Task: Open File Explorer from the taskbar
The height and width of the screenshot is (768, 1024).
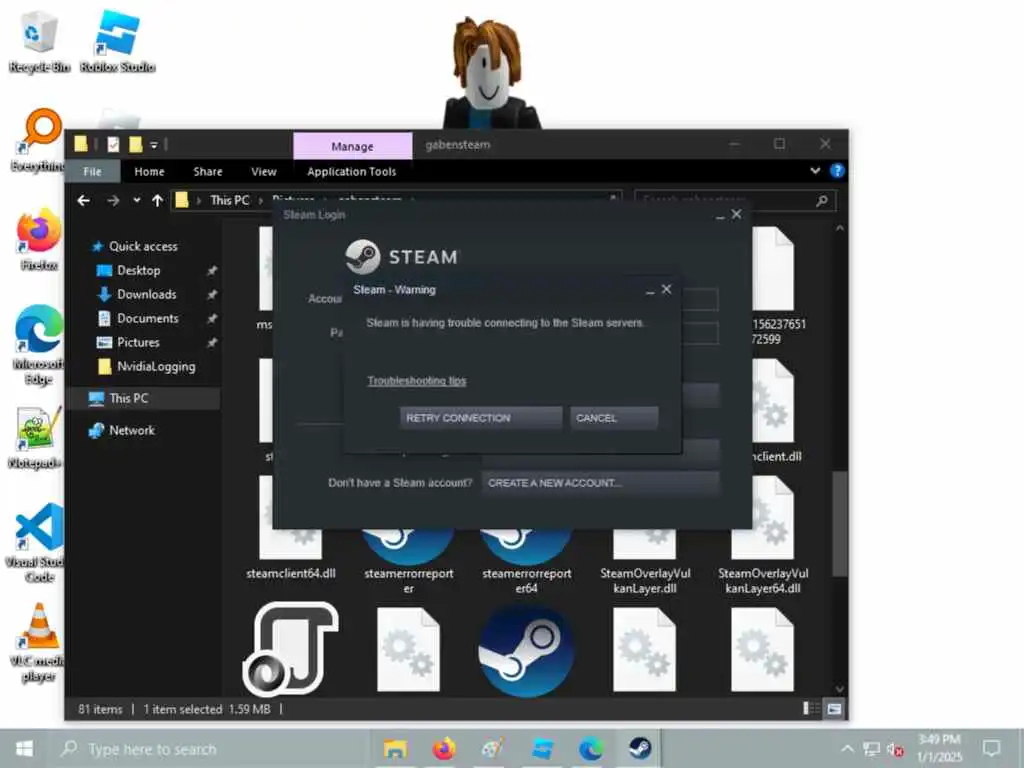Action: 395,748
